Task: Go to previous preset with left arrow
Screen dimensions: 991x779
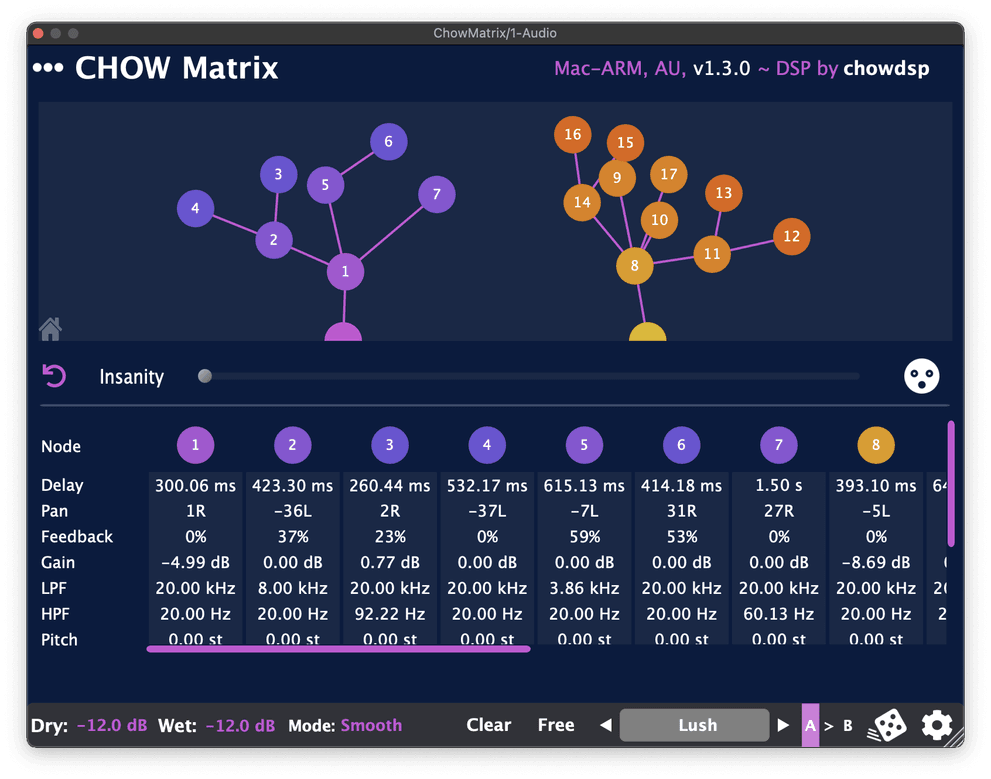Action: [604, 725]
